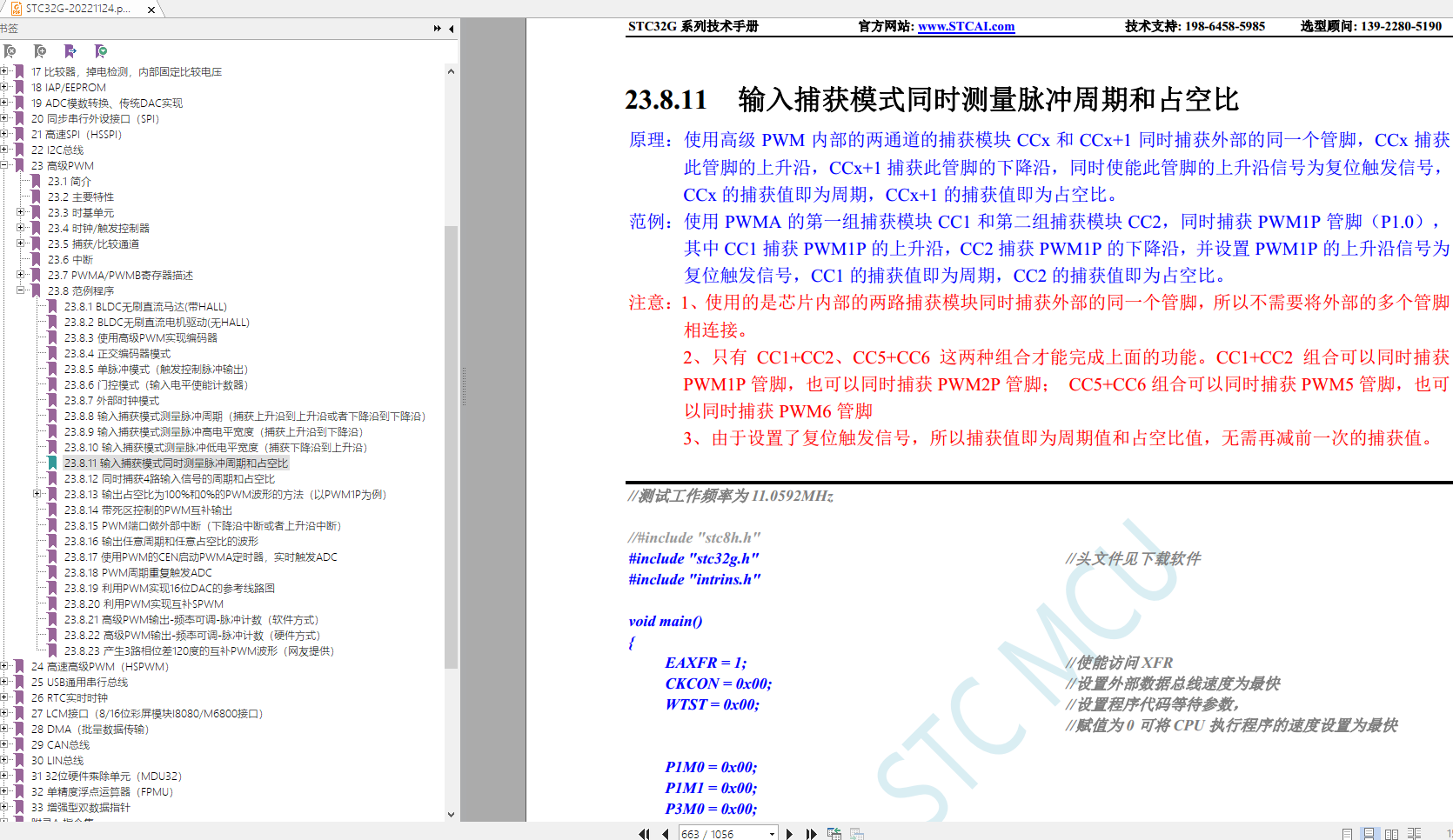Expand the bookmark panel with double arrow
This screenshot has width=1453, height=840.
pyautogui.click(x=437, y=29)
